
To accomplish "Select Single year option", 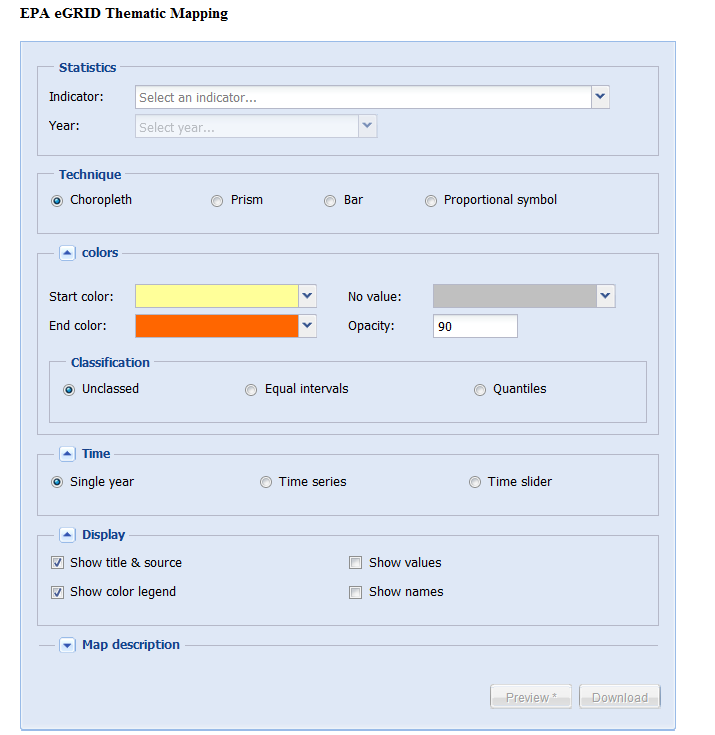I will (57, 482).
